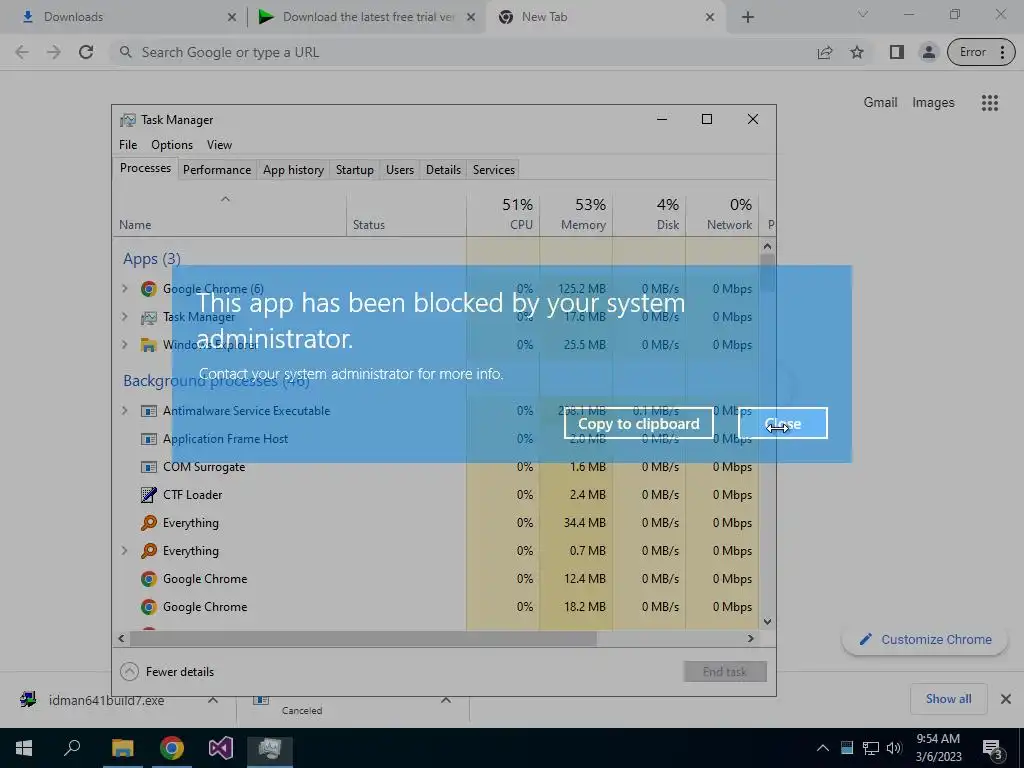
Task: Click End task button
Action: tap(725, 671)
